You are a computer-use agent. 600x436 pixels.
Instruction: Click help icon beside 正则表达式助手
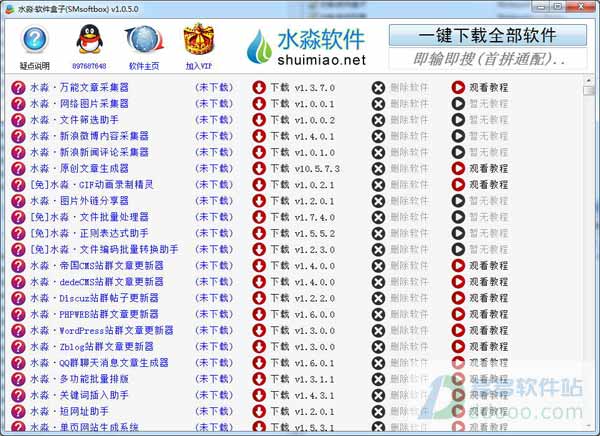pos(18,233)
